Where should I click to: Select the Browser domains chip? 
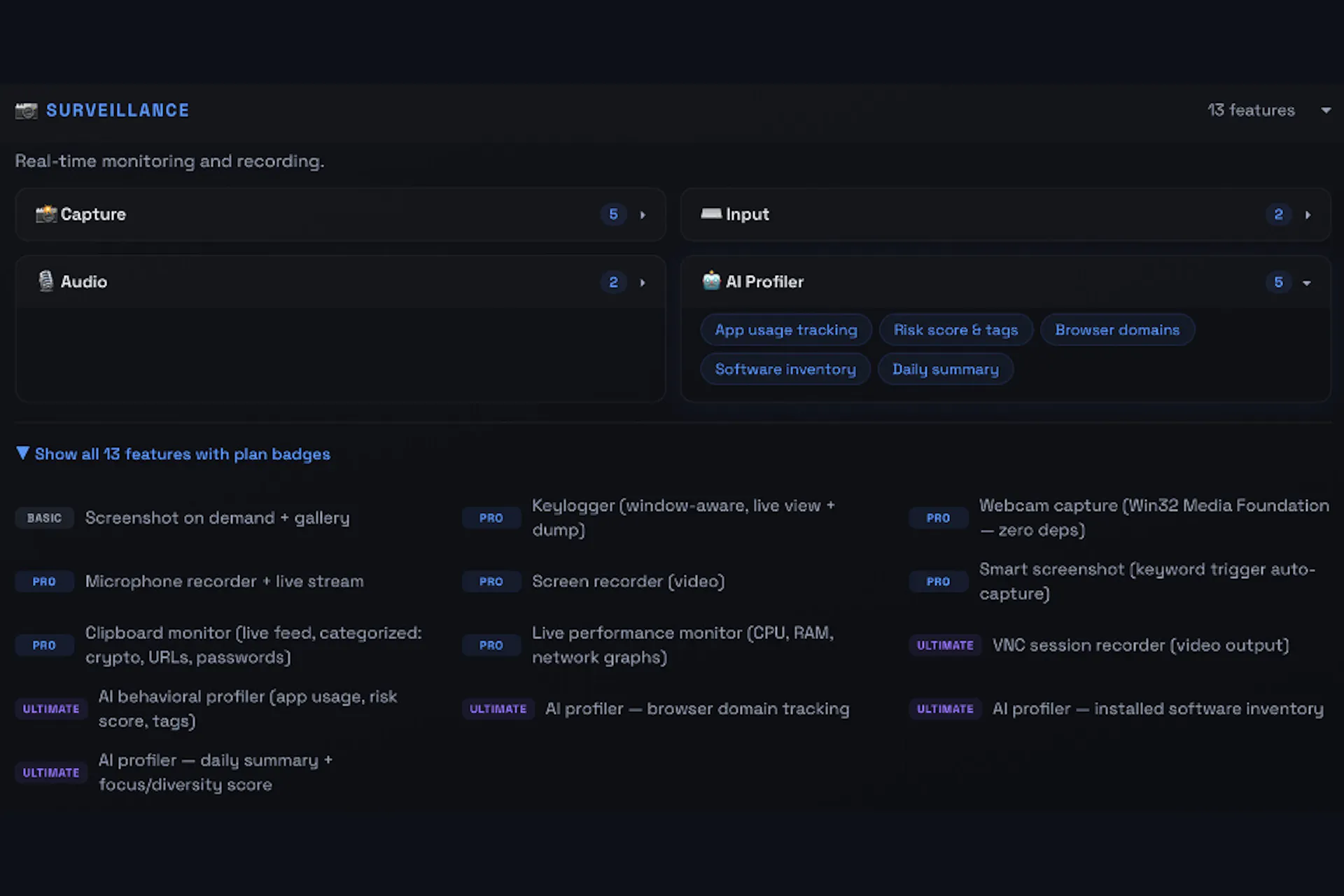[1117, 330]
